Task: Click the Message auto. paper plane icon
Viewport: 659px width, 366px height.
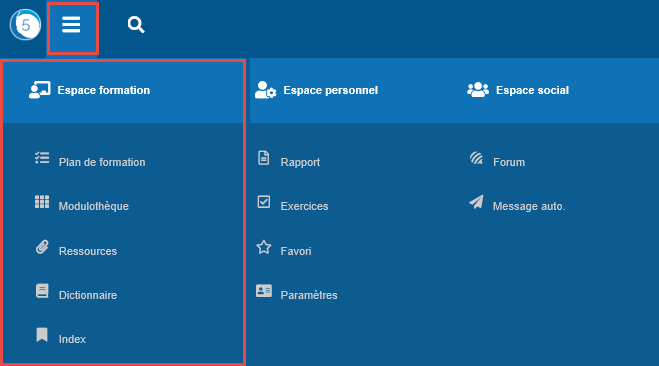Action: (477, 202)
